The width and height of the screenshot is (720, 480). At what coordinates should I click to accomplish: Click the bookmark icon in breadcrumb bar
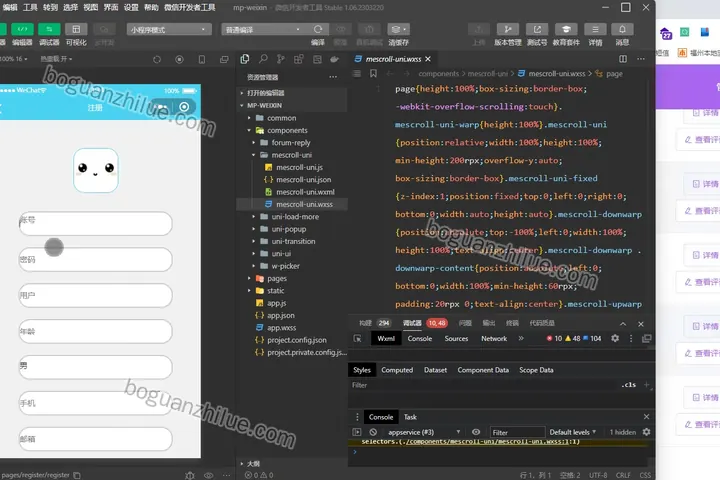click(373, 73)
